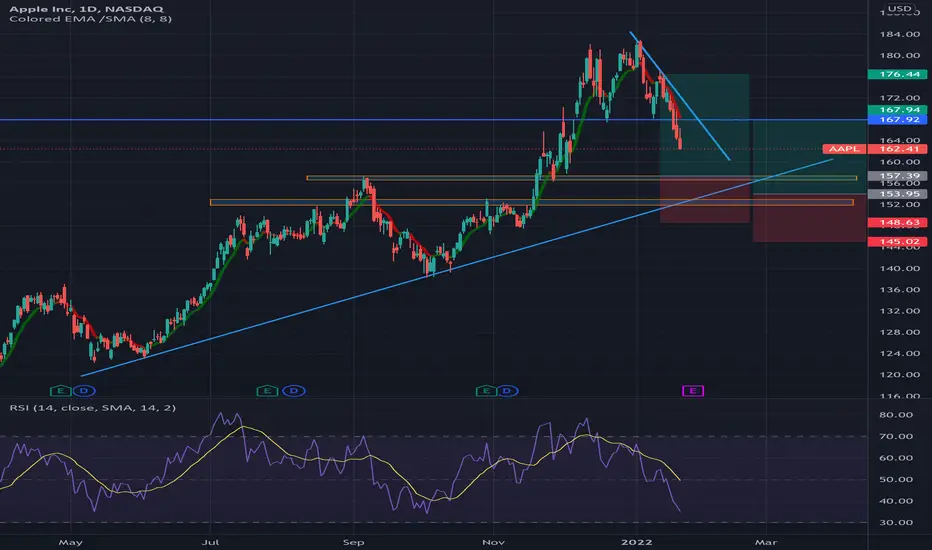Click the red 148.63 stop label
Image resolution: width=932 pixels, height=550 pixels.
click(x=899, y=222)
